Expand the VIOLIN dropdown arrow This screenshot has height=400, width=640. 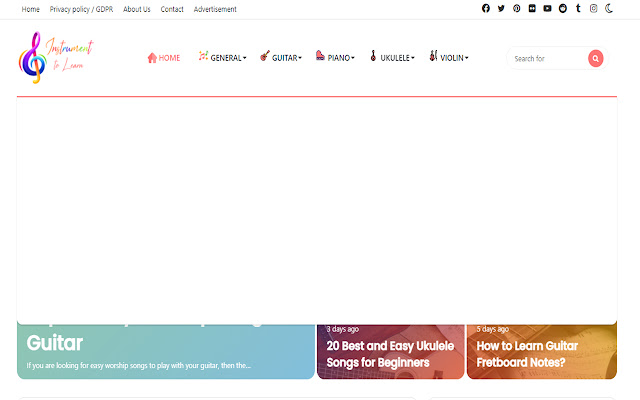[467, 58]
